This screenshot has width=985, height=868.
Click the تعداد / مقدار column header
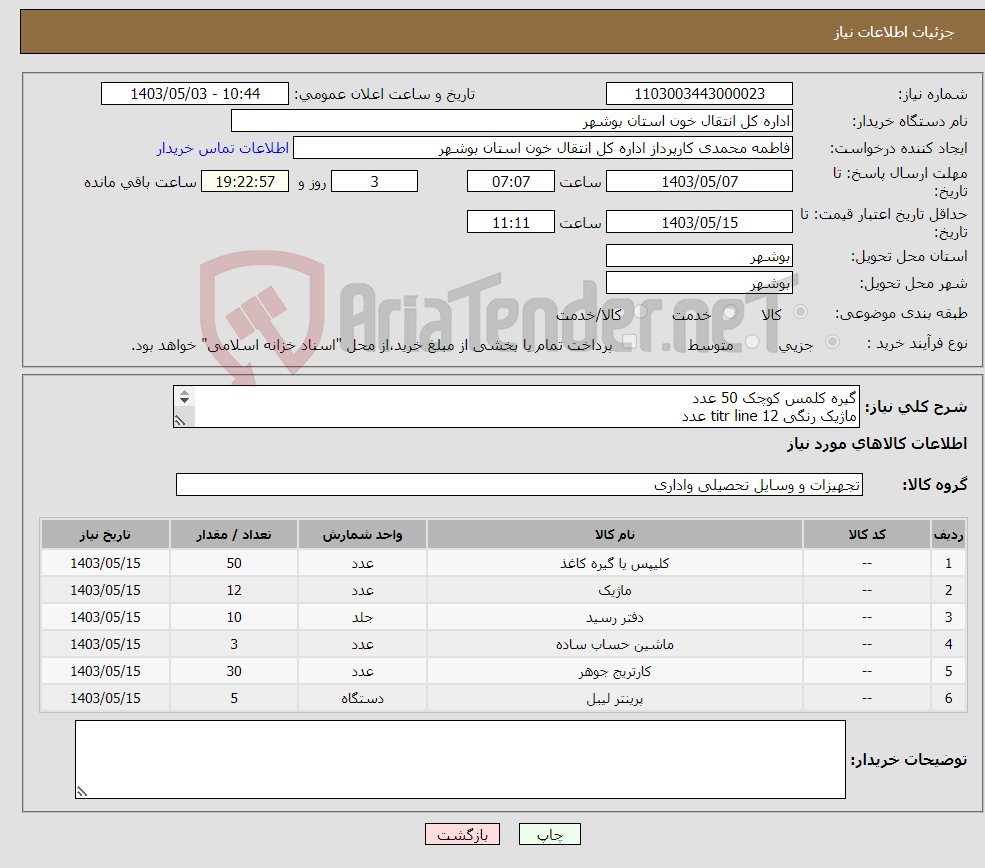pos(234,534)
